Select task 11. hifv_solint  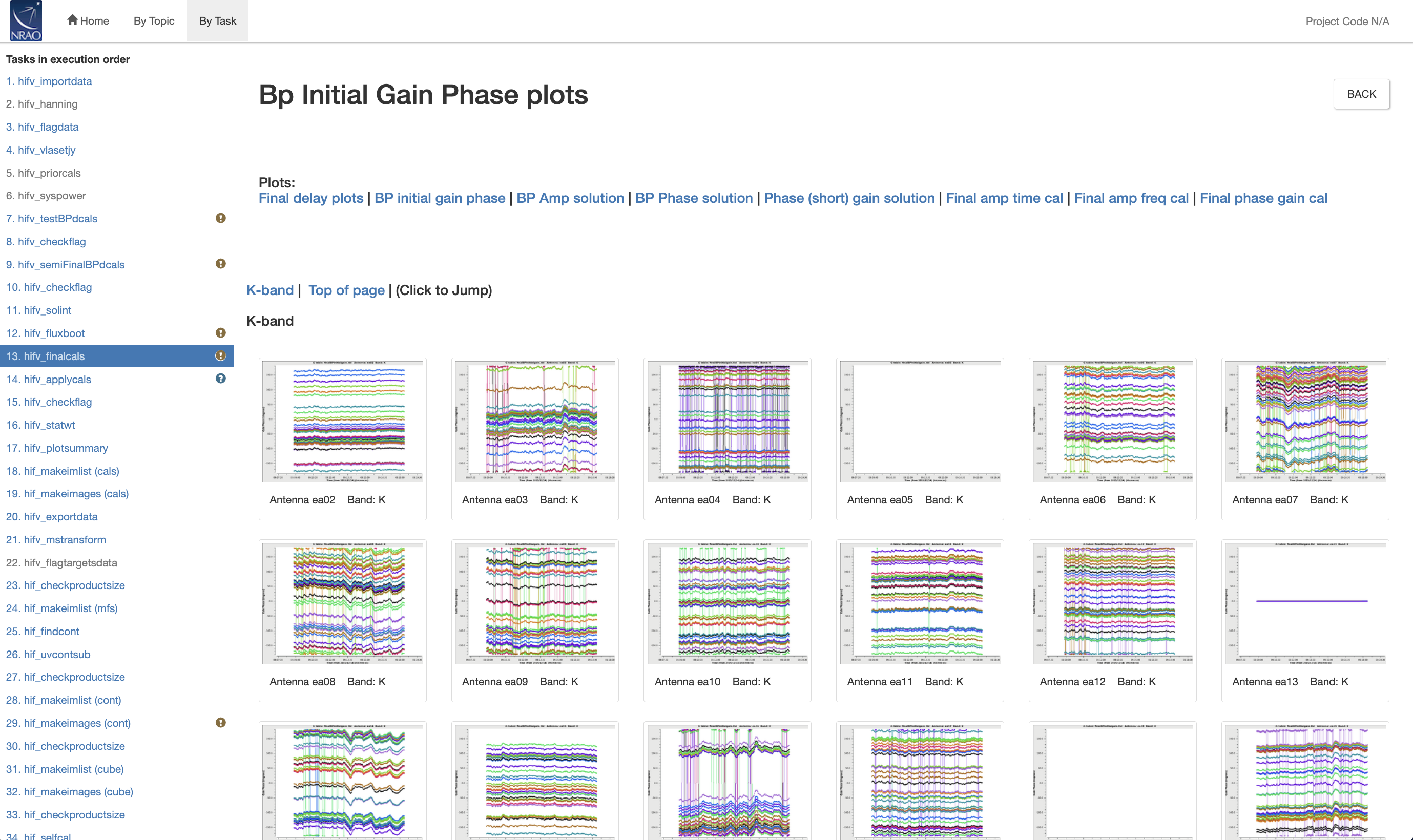click(x=38, y=310)
